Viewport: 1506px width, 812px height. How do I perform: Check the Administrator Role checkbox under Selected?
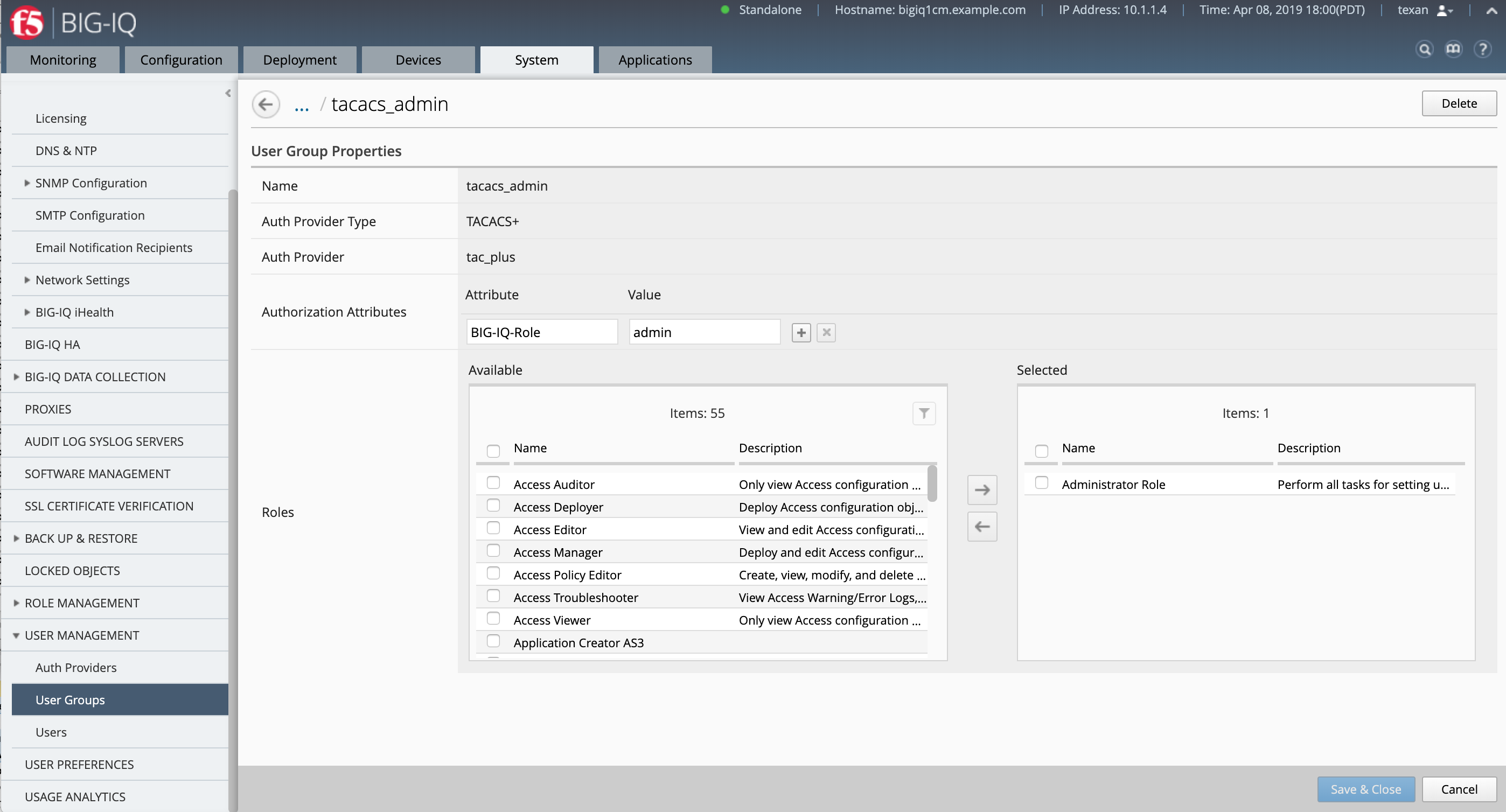coord(1042,482)
